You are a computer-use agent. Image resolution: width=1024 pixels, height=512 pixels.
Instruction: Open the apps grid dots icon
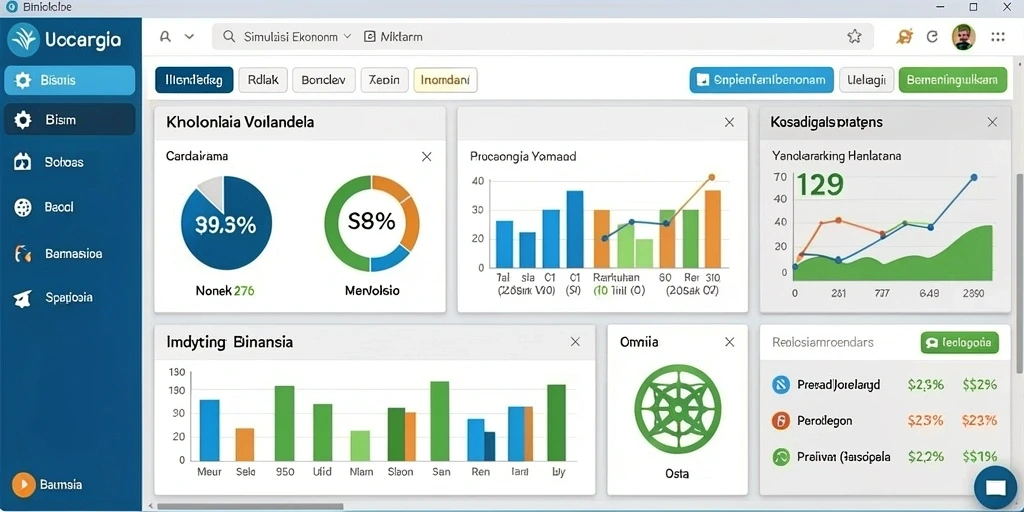997,37
